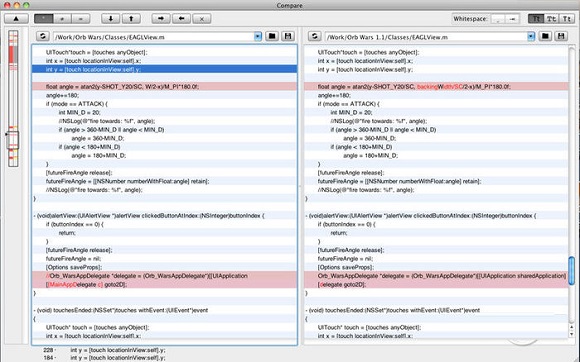
Task: Save the right file with floppy icon
Action: [x=561, y=36]
